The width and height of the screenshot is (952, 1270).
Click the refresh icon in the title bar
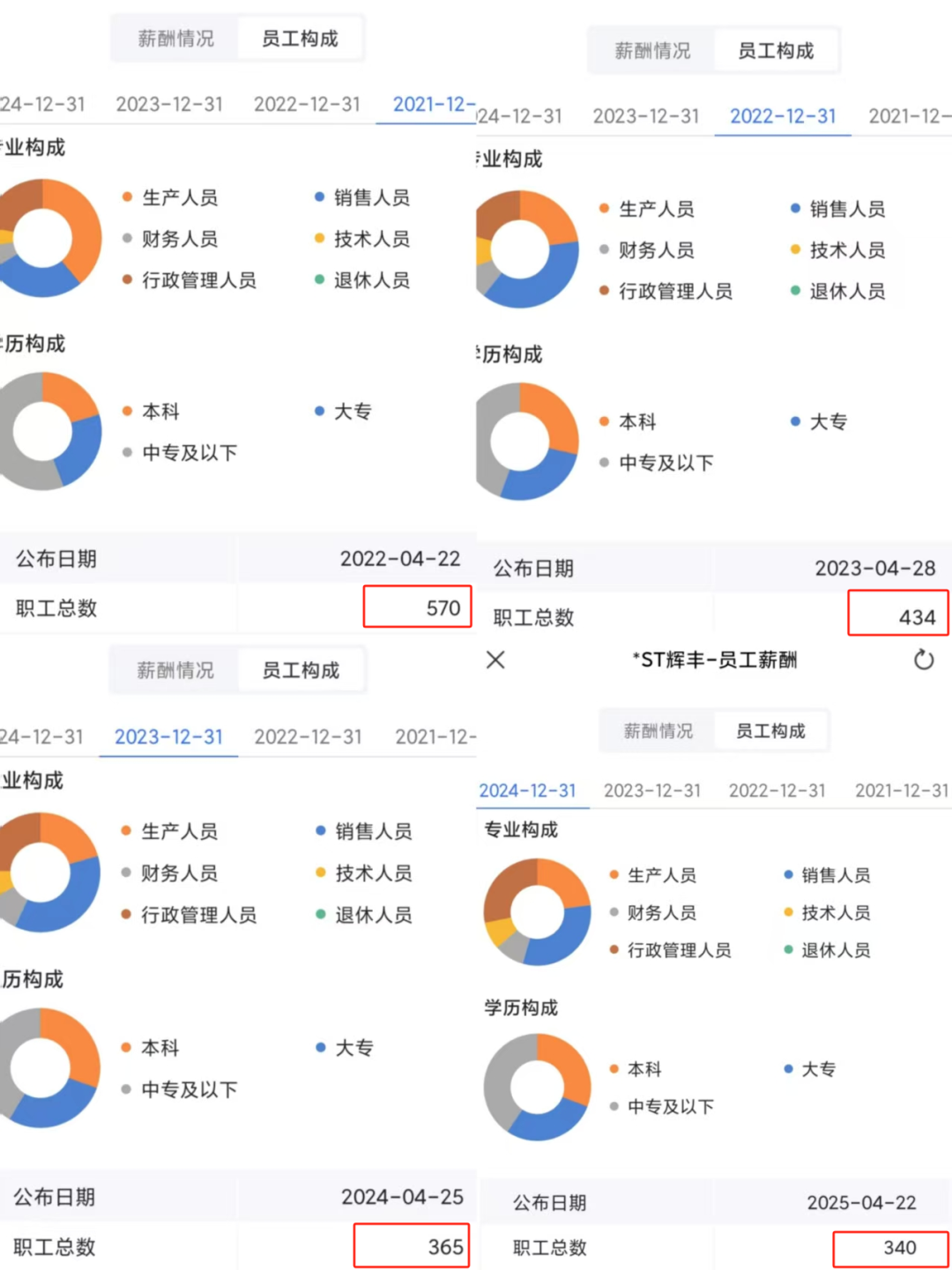tap(923, 660)
